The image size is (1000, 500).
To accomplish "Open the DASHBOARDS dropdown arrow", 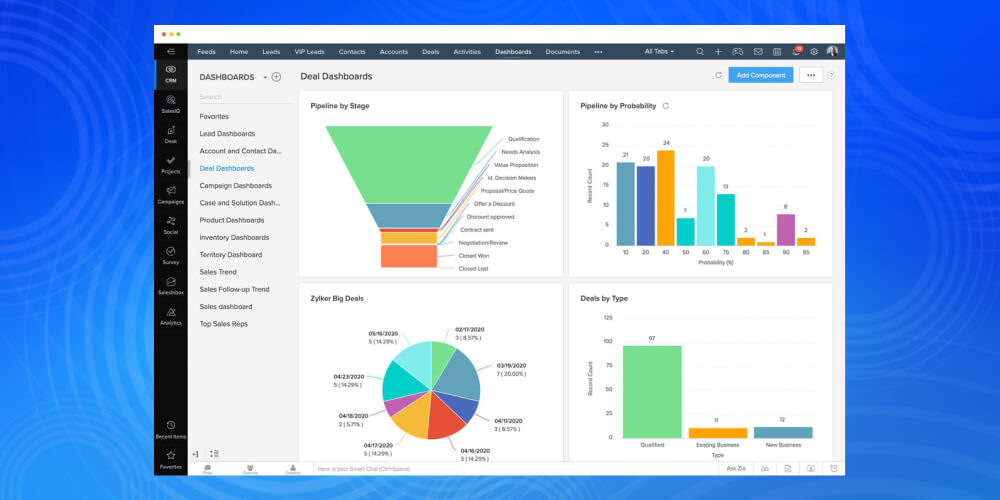I will 265,77.
